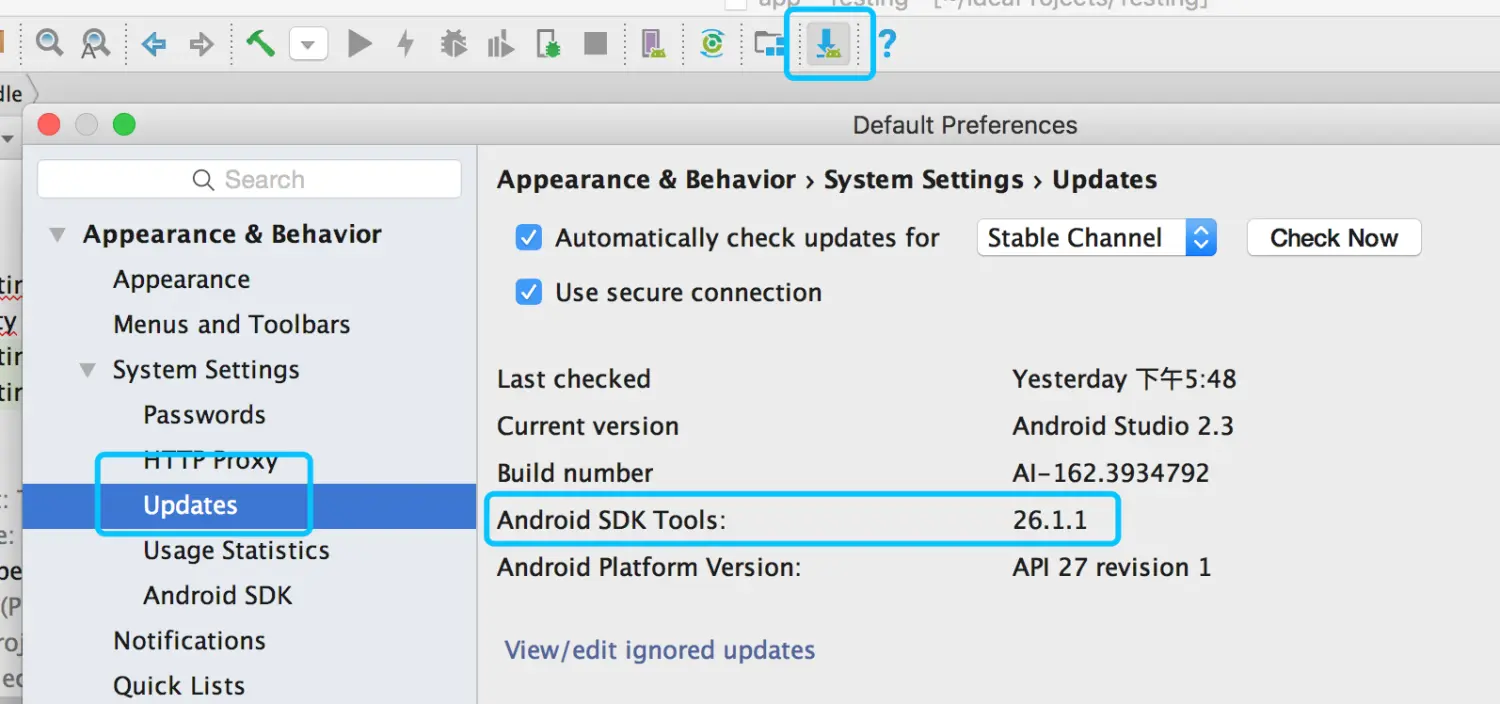Click the Run play icon

point(360,43)
